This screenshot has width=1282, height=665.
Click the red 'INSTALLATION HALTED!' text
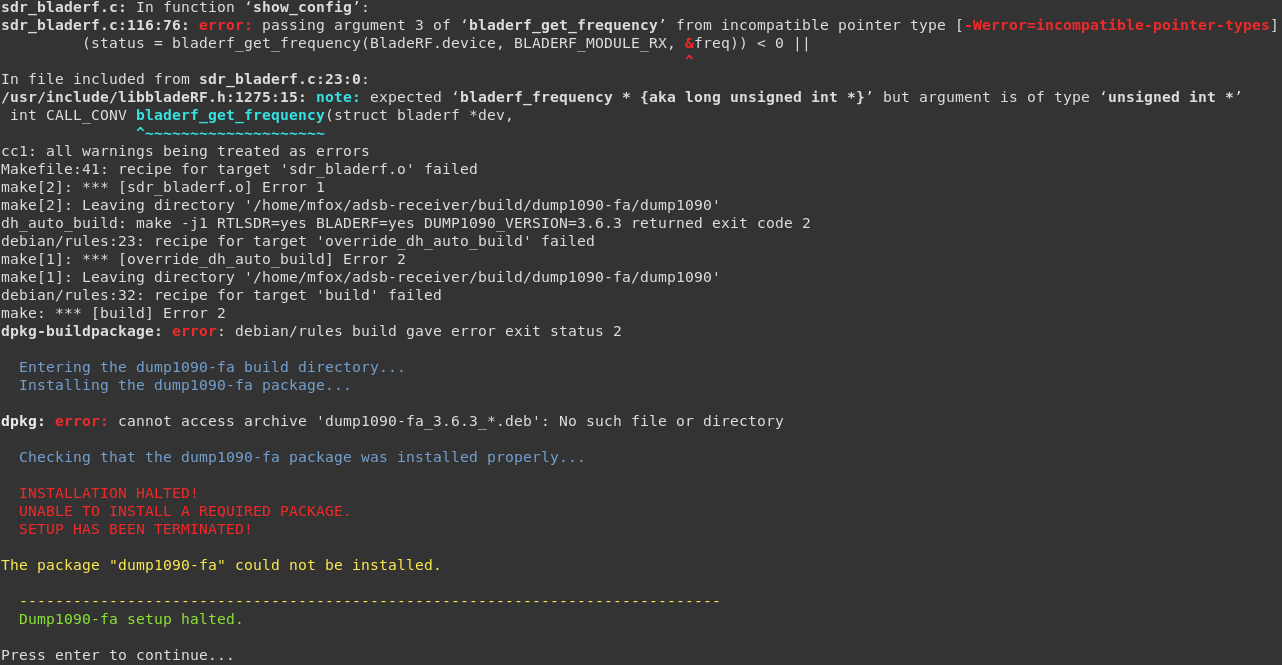coord(108,493)
